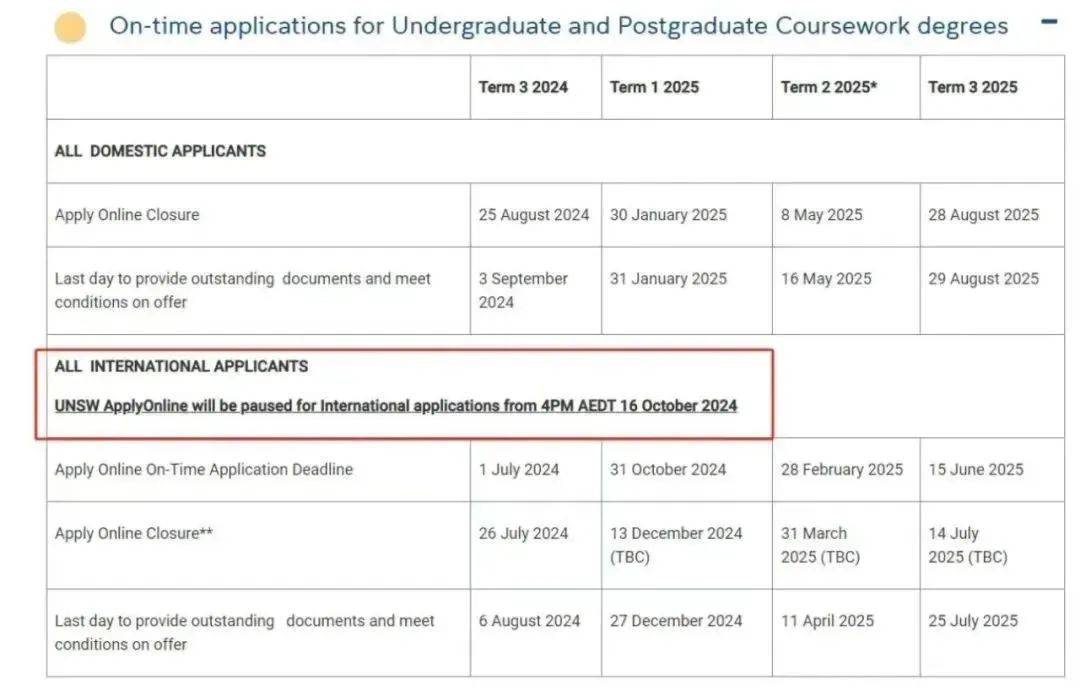The height and width of the screenshot is (696, 1080).
Task: Click the Apply Online On-Time Application Deadline label
Action: [204, 469]
